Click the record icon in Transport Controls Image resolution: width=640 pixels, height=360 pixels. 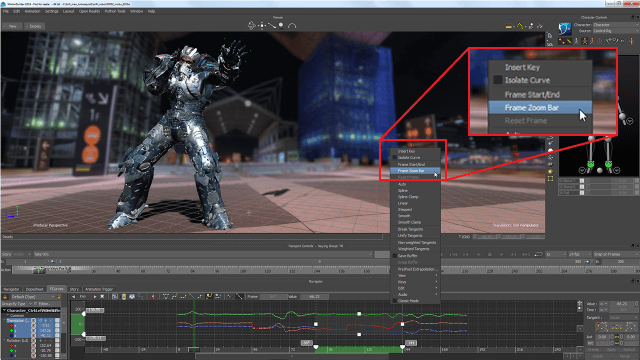538,254
